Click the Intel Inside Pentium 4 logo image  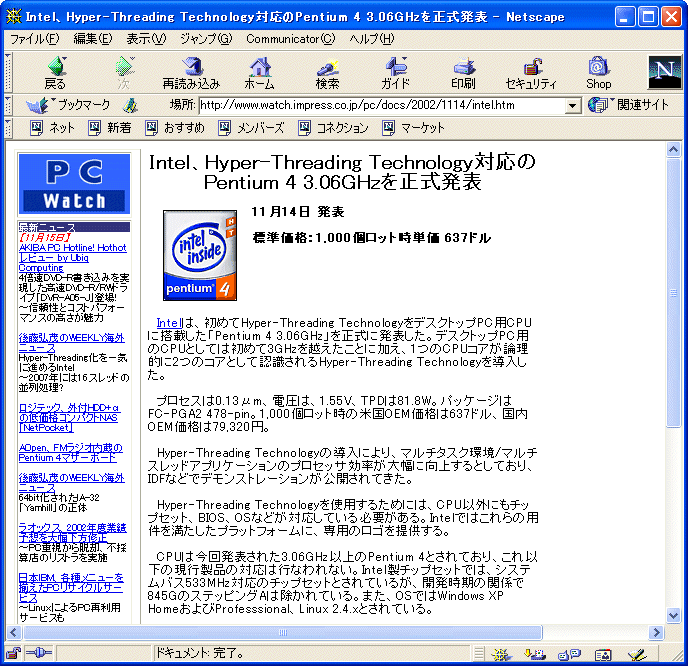pyautogui.click(x=200, y=255)
